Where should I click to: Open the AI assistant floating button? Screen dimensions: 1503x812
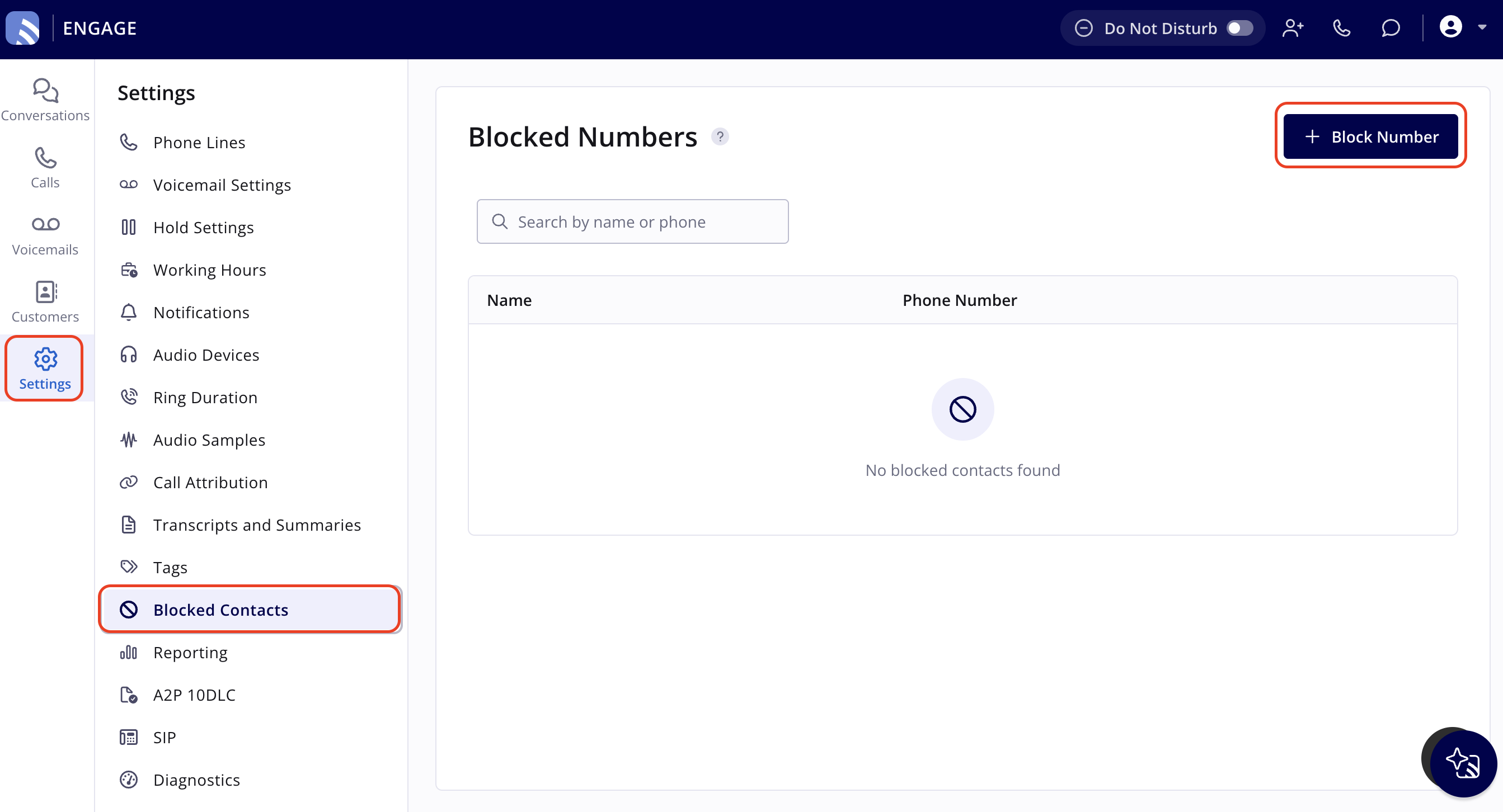[1463, 763]
